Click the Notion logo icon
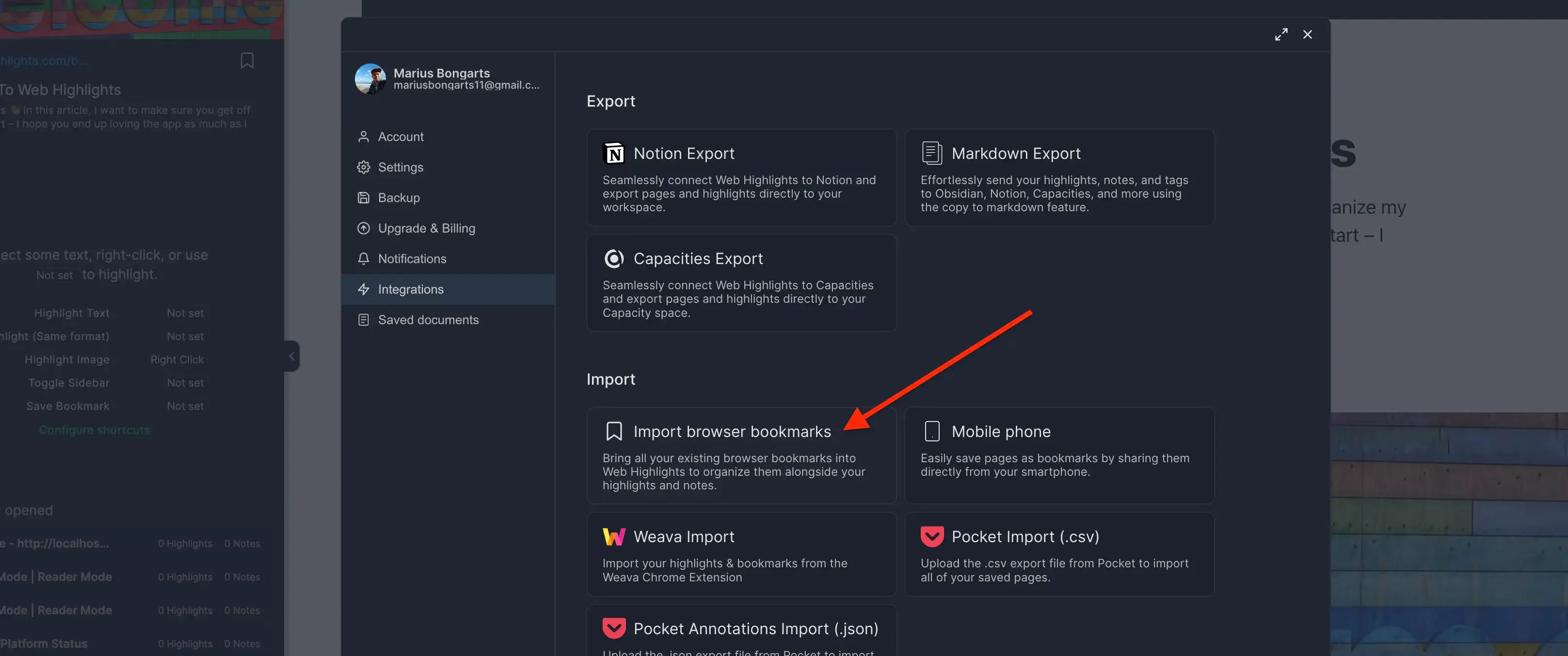Viewport: 1568px width, 656px height. (613, 153)
